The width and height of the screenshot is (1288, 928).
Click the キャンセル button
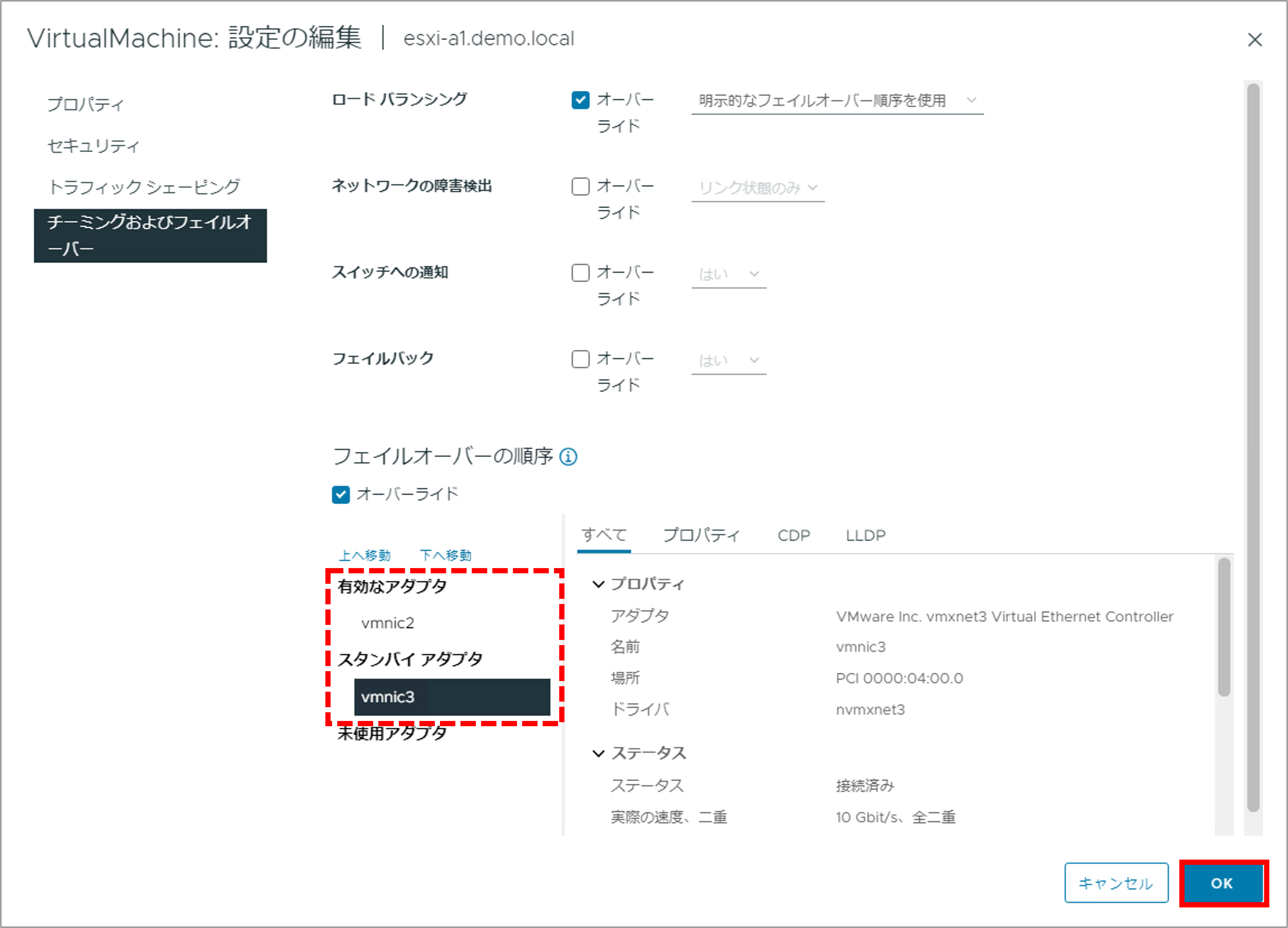[x=1115, y=883]
